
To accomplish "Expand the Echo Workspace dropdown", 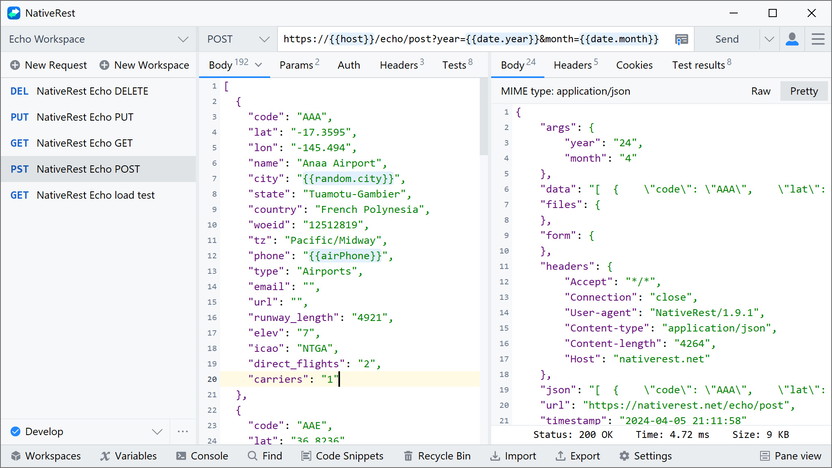I will point(183,39).
